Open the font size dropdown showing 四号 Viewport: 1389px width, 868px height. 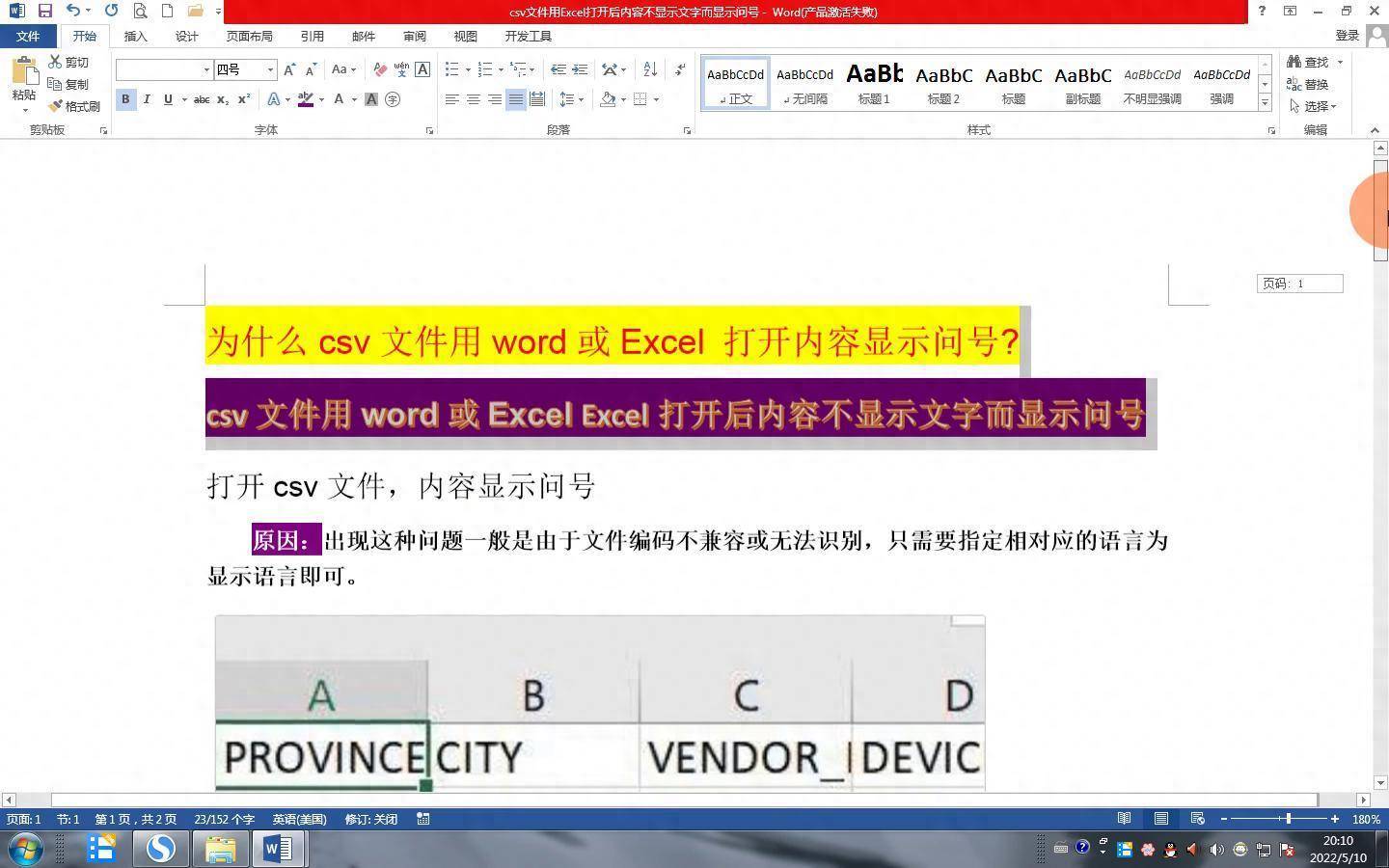click(270, 69)
